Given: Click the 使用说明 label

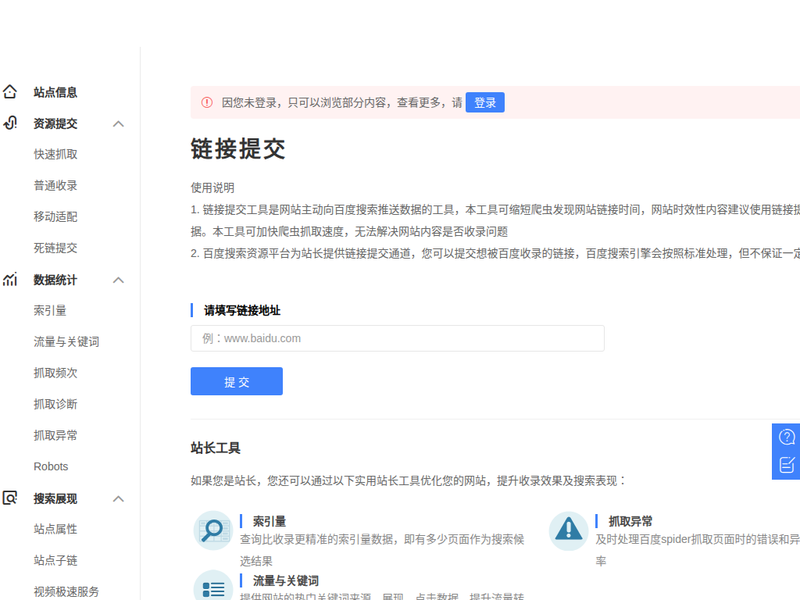Looking at the screenshot, I should 213,187.
